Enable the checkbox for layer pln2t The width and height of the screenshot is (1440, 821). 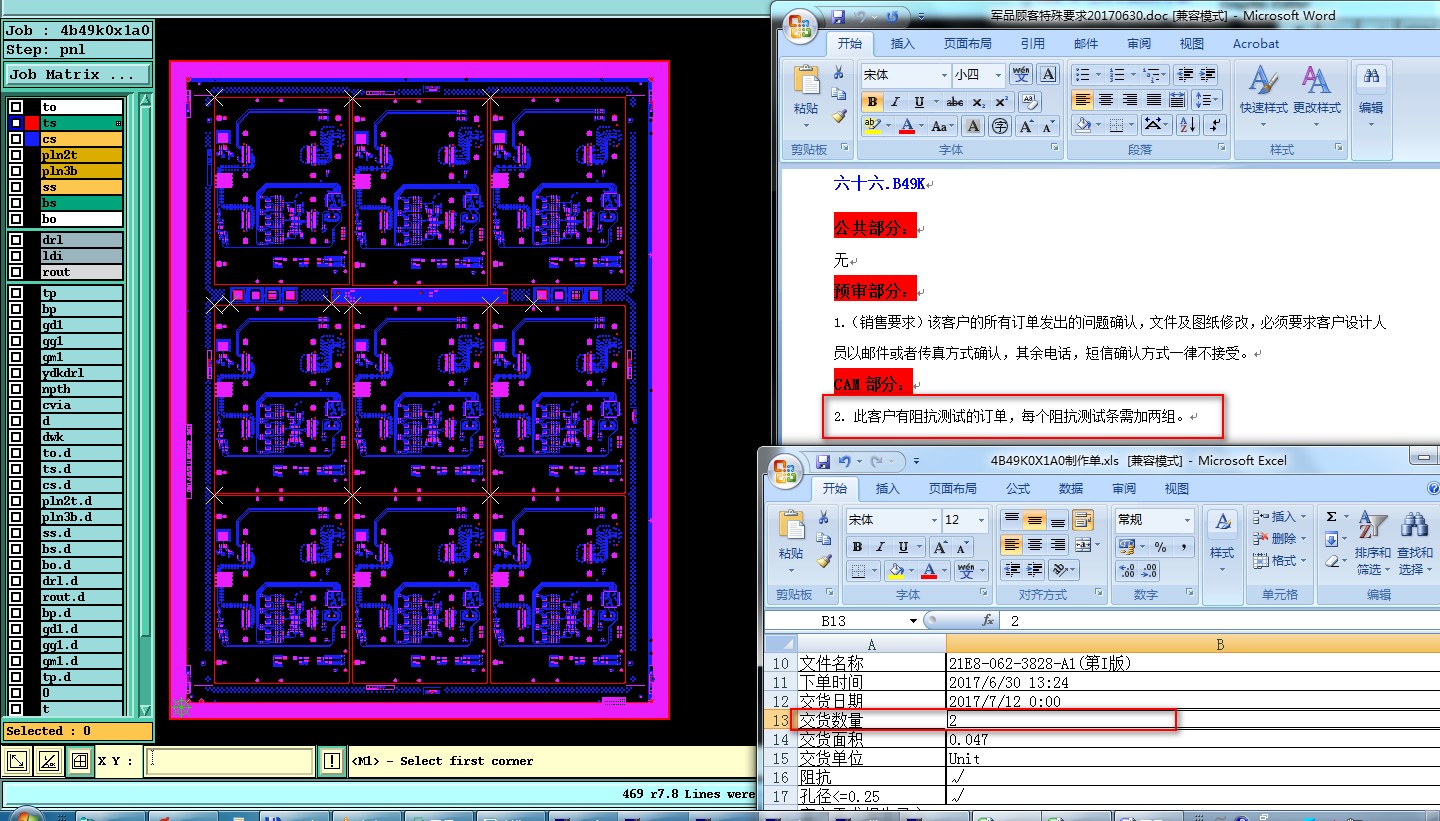[16, 155]
